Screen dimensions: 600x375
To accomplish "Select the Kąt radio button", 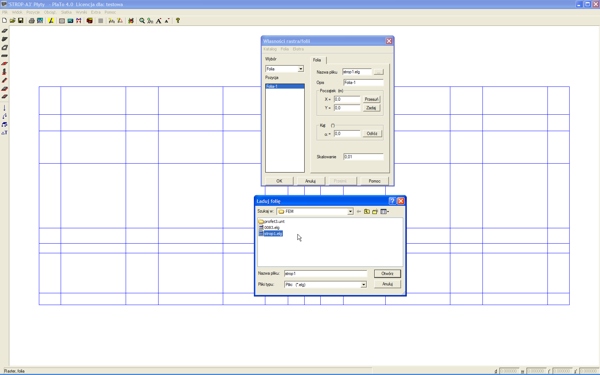I will (x=333, y=126).
